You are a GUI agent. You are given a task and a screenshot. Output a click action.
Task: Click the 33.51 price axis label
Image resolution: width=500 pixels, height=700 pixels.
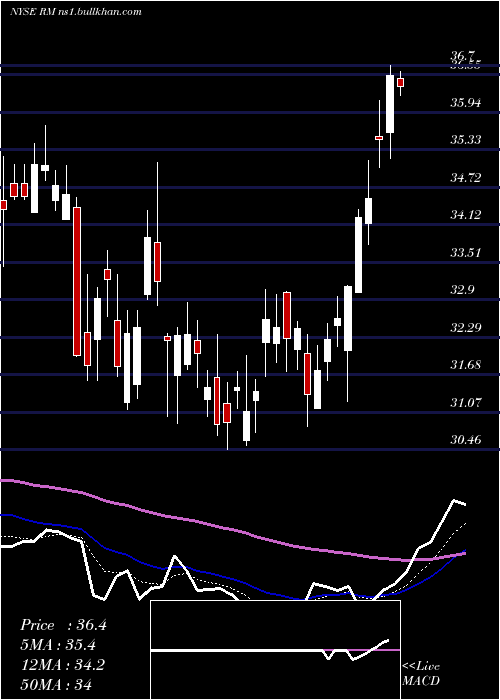tap(465, 253)
